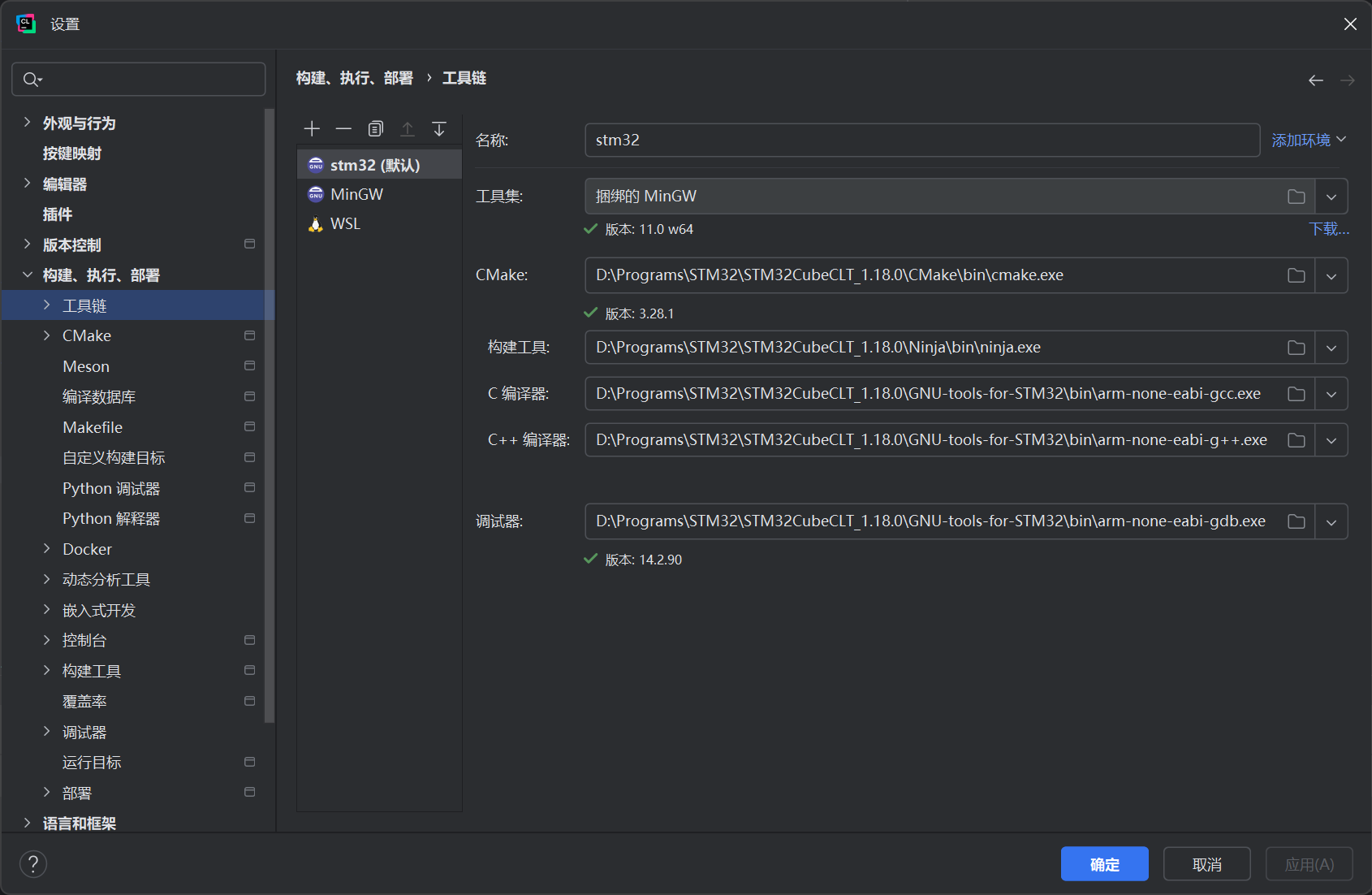Open build tool dropdown arrow

tap(1331, 348)
